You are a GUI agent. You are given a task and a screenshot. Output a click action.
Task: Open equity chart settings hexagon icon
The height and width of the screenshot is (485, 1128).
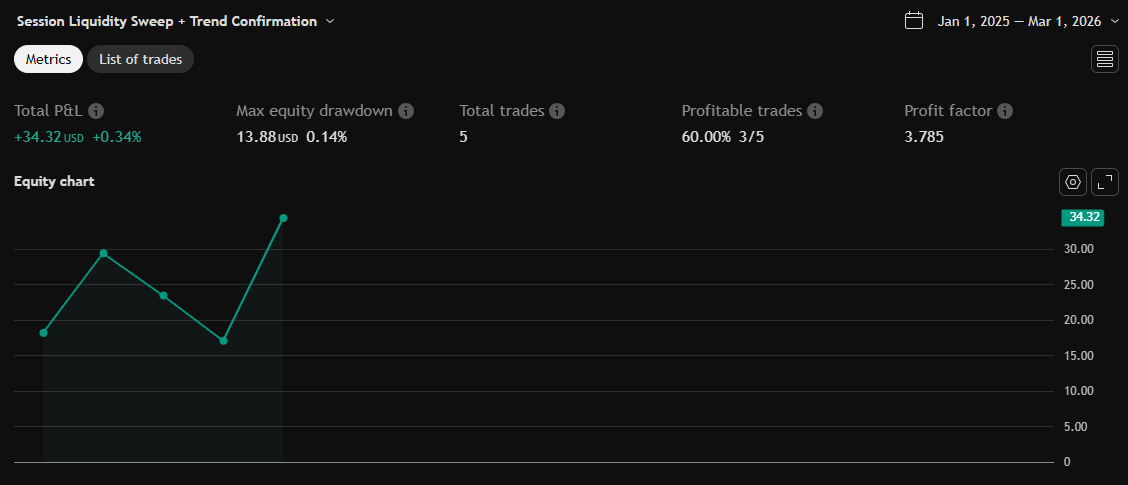click(x=1073, y=182)
